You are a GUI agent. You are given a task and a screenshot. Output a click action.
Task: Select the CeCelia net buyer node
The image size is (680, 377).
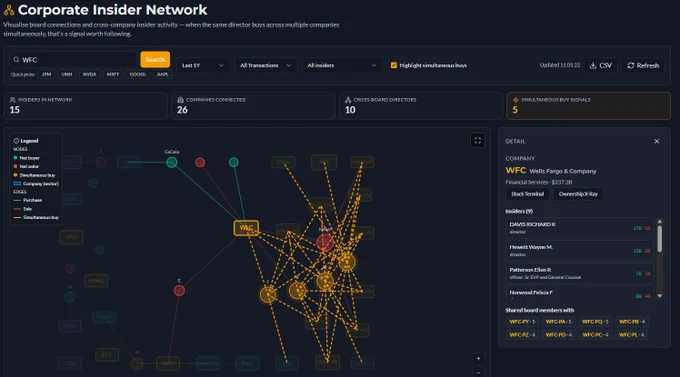coord(172,162)
